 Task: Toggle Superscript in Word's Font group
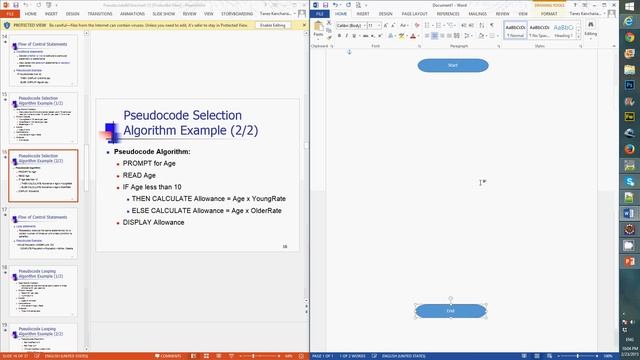(x=380, y=36)
